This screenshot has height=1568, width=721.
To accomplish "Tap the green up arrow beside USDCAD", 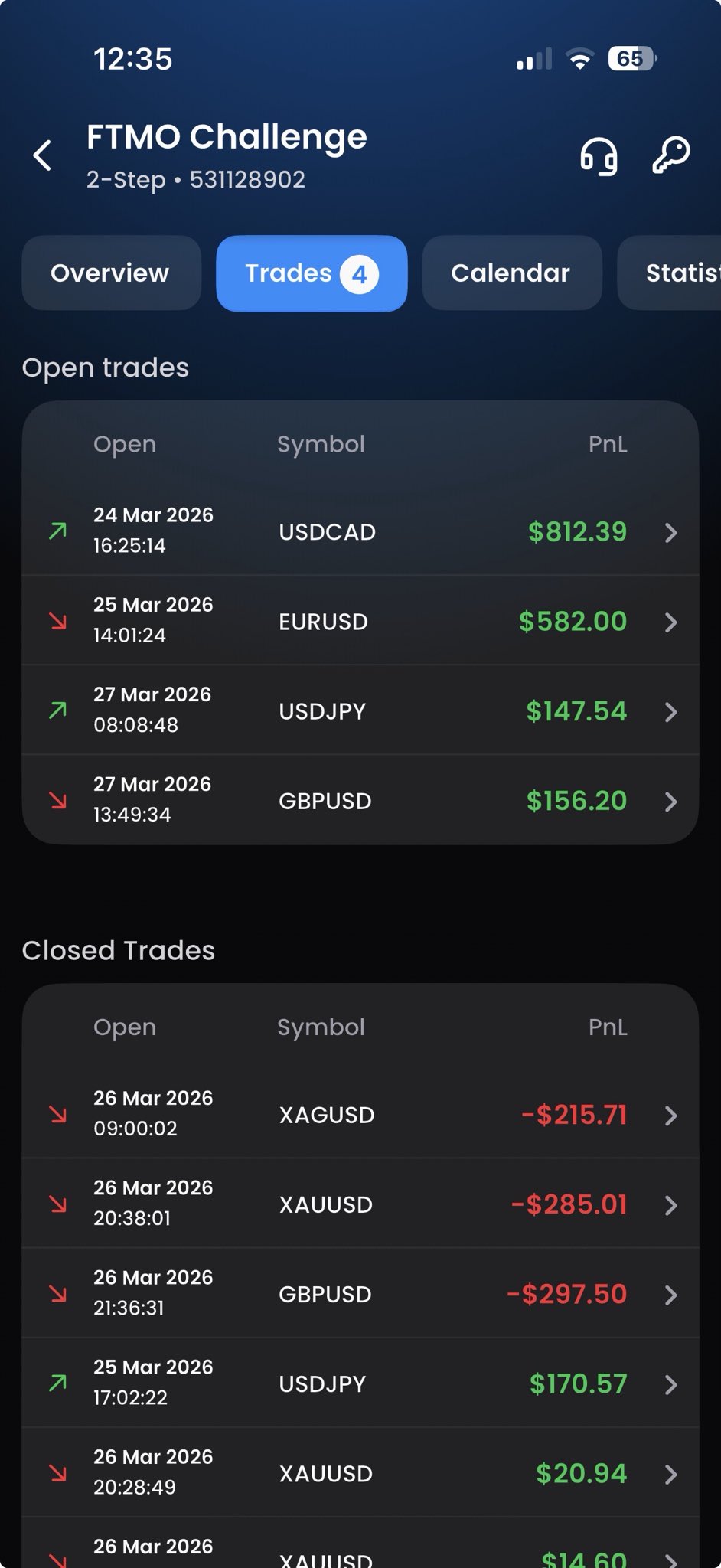I will coord(58,531).
